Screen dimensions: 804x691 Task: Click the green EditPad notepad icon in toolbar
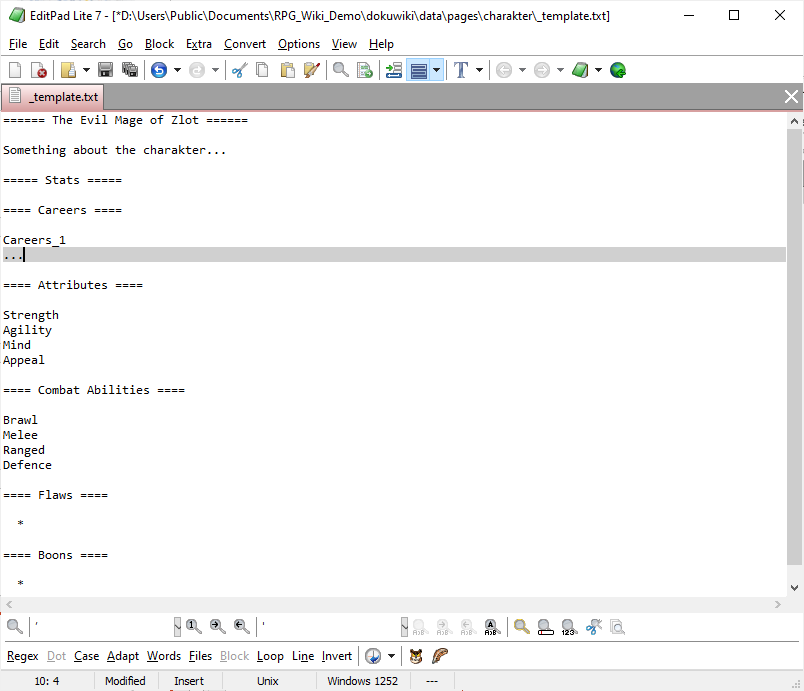click(x=580, y=70)
